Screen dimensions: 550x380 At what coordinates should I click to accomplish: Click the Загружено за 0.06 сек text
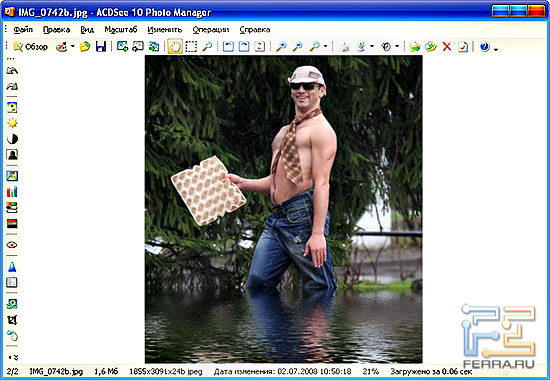point(431,371)
